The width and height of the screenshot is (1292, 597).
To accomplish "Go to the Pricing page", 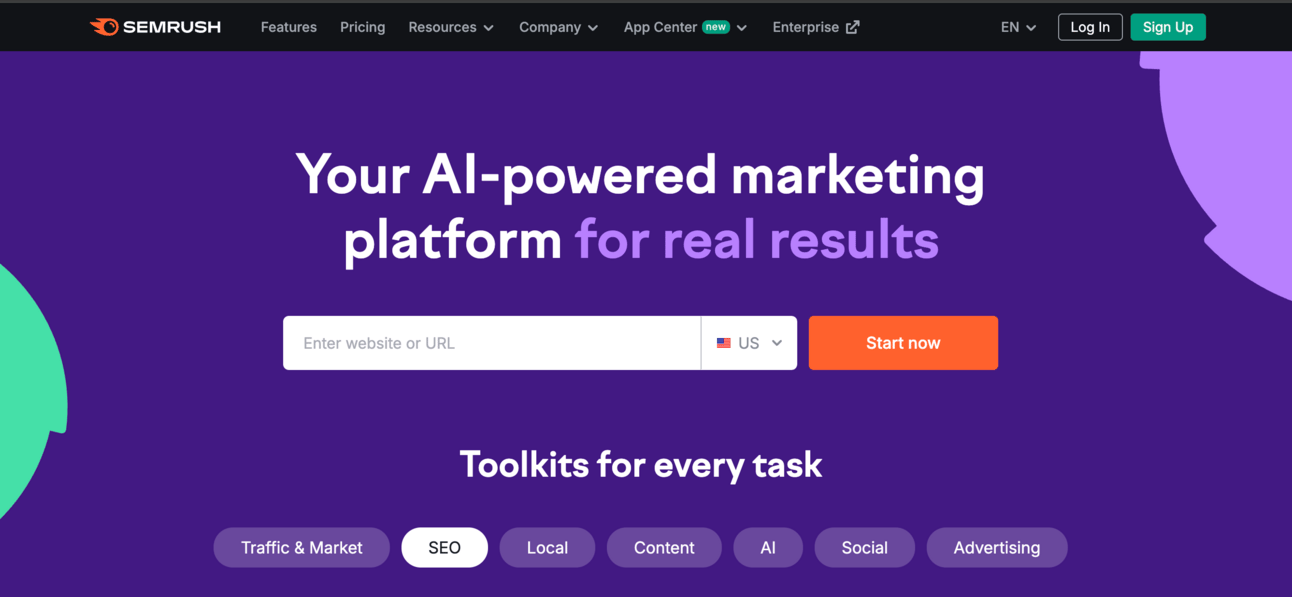I will 362,27.
